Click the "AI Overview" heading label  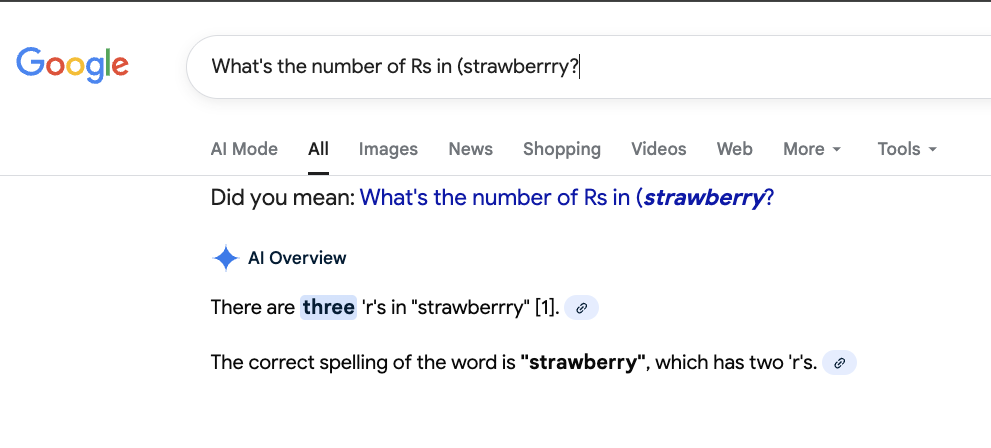297,258
